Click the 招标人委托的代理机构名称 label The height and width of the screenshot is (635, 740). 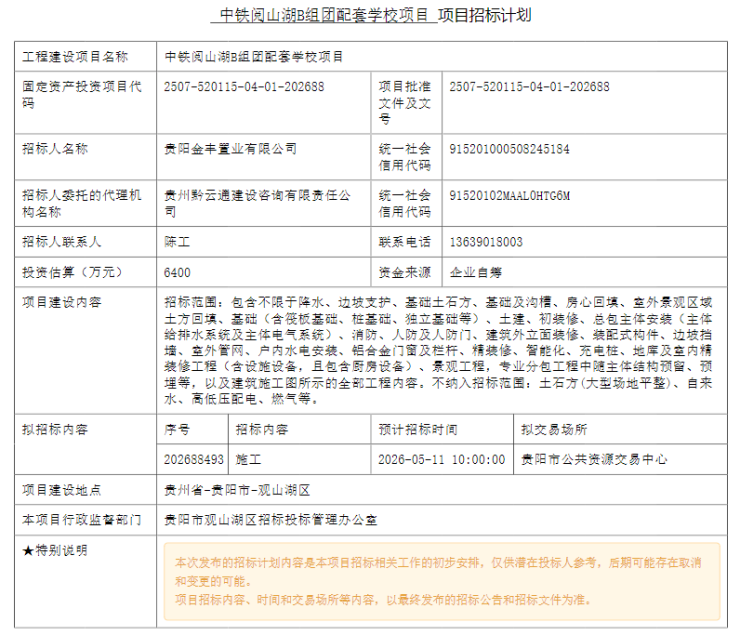[x=82, y=203]
